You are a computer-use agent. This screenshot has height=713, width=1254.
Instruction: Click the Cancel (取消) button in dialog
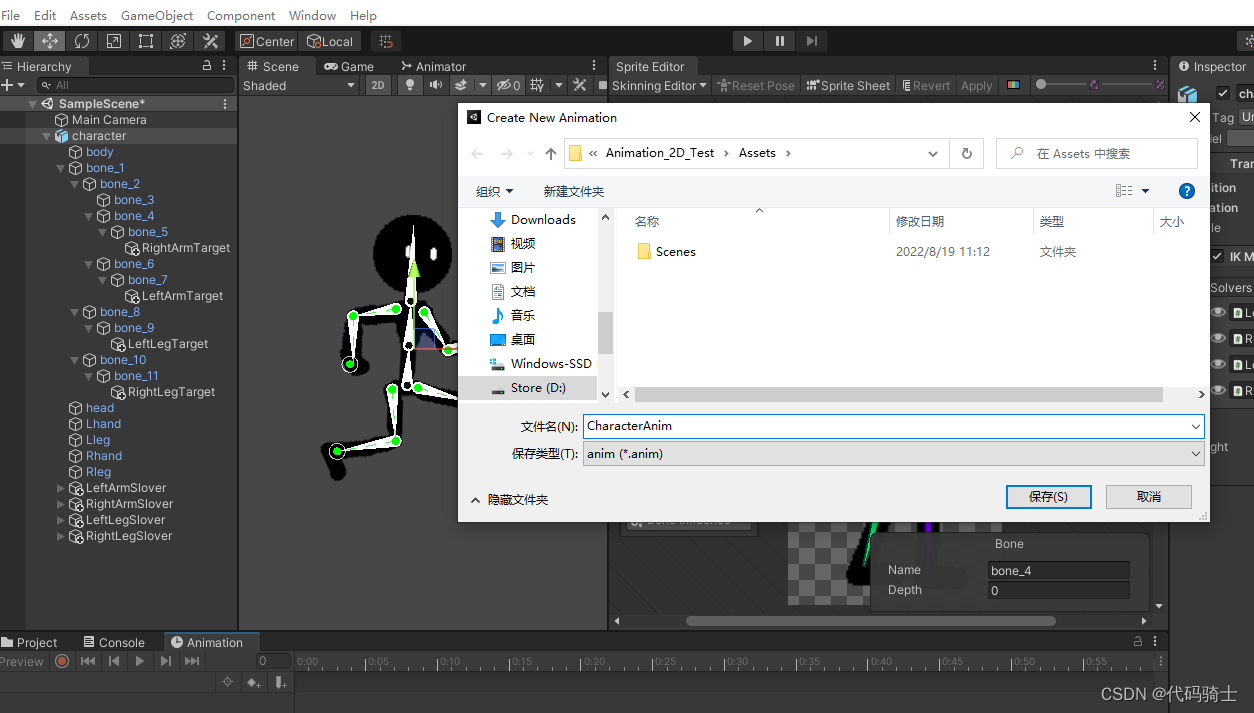(x=1149, y=497)
